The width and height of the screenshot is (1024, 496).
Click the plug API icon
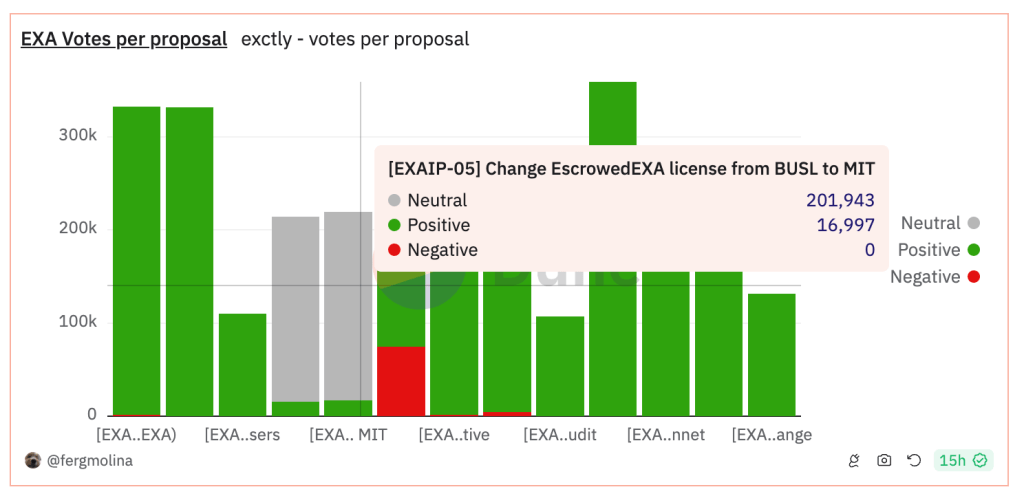point(853,461)
